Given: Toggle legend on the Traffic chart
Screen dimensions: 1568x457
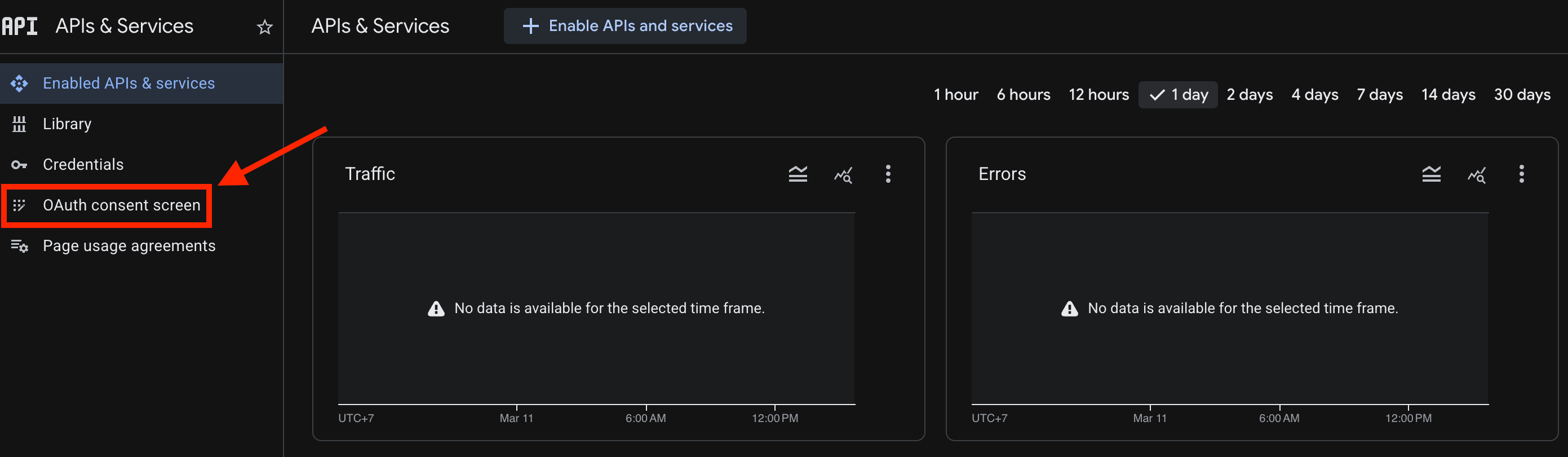Looking at the screenshot, I should 798,174.
